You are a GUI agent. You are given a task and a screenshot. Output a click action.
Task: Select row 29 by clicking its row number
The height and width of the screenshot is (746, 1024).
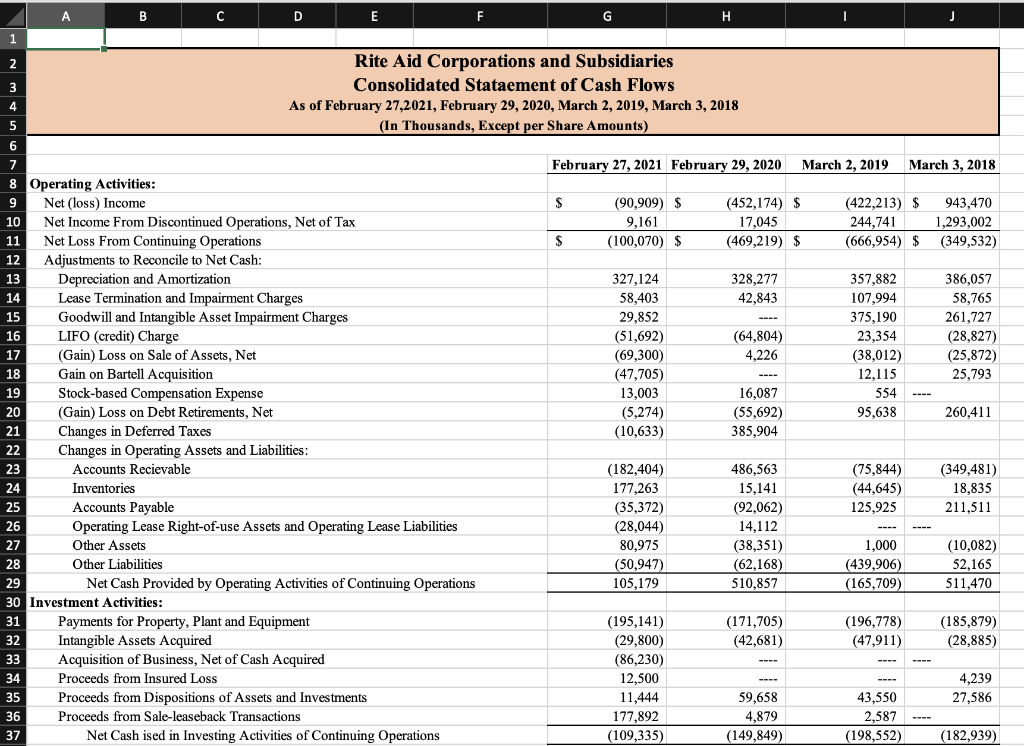point(11,583)
